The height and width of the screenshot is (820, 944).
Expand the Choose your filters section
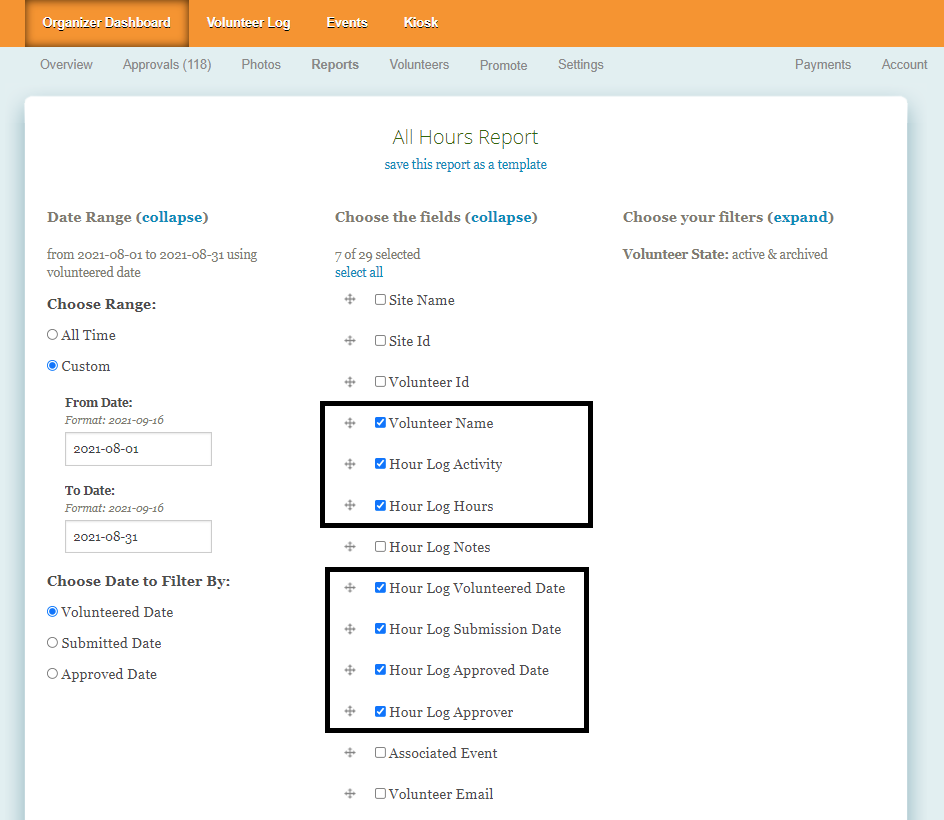tap(801, 217)
